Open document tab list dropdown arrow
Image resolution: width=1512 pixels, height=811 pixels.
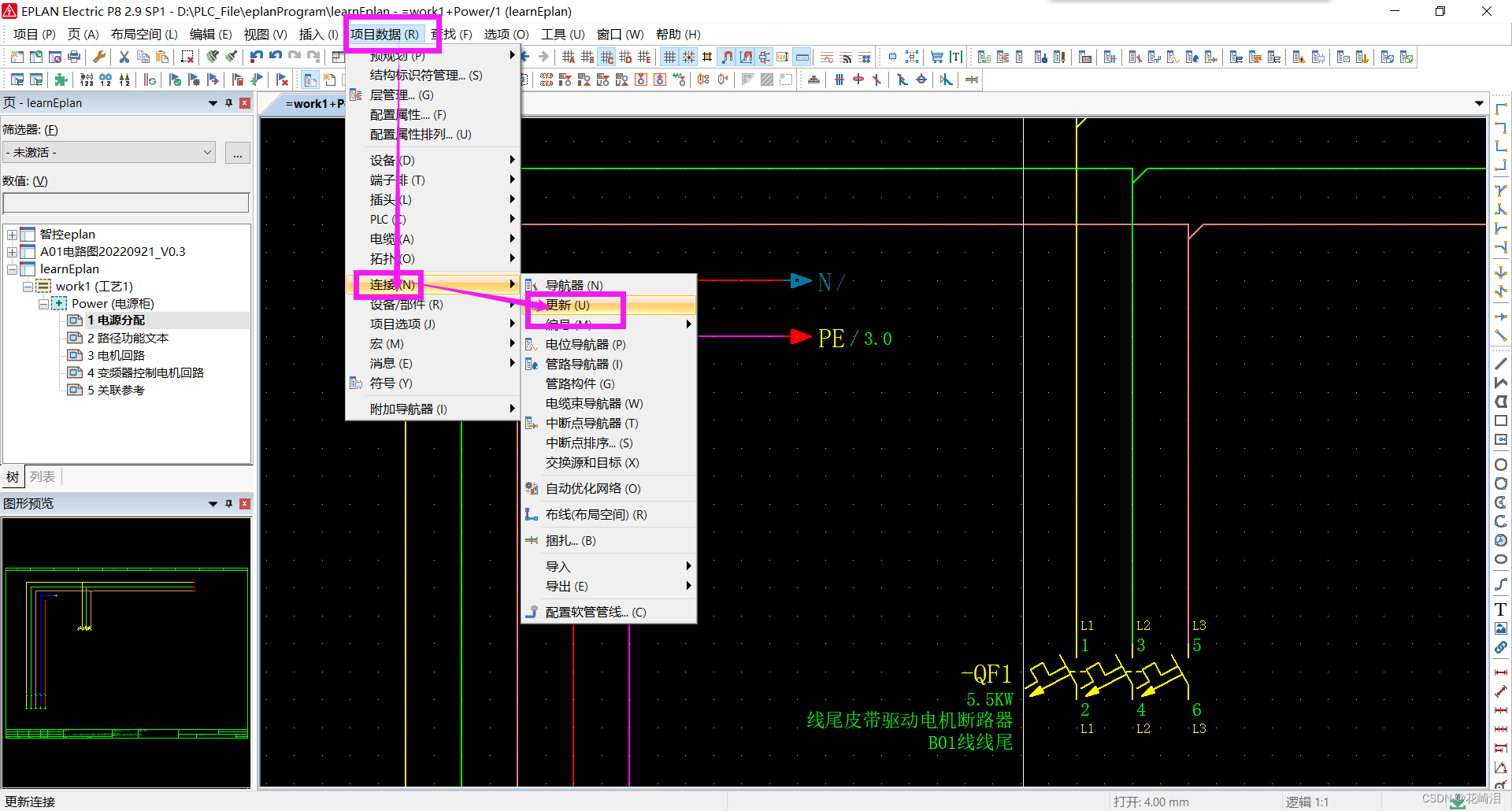[1479, 104]
